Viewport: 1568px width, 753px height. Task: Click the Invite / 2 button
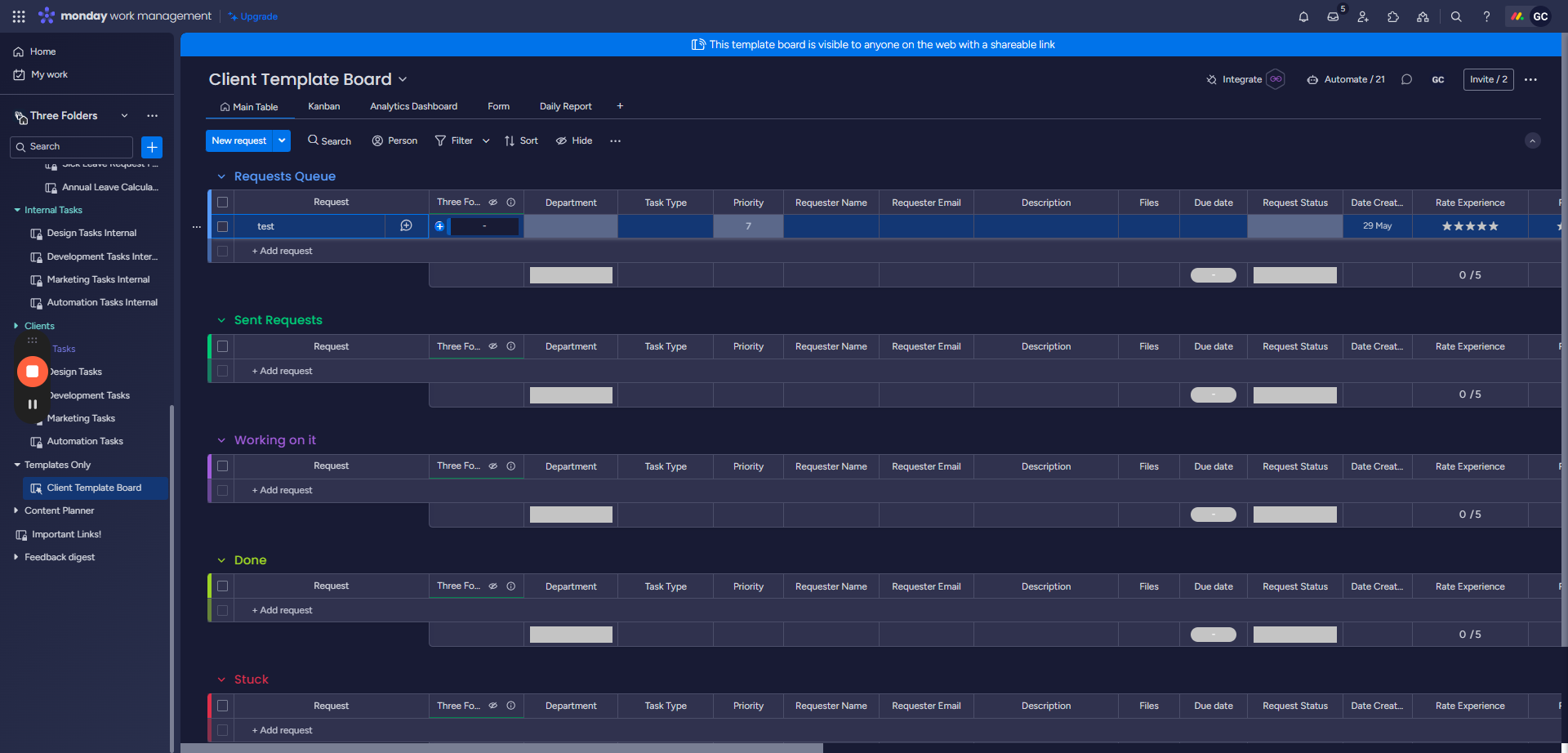coord(1488,79)
